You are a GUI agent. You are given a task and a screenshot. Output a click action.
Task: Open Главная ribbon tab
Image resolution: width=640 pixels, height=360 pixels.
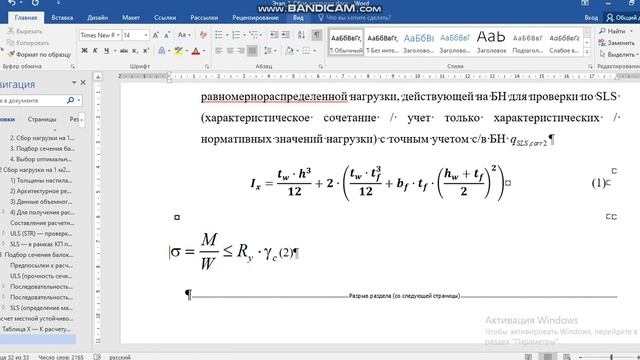26,18
